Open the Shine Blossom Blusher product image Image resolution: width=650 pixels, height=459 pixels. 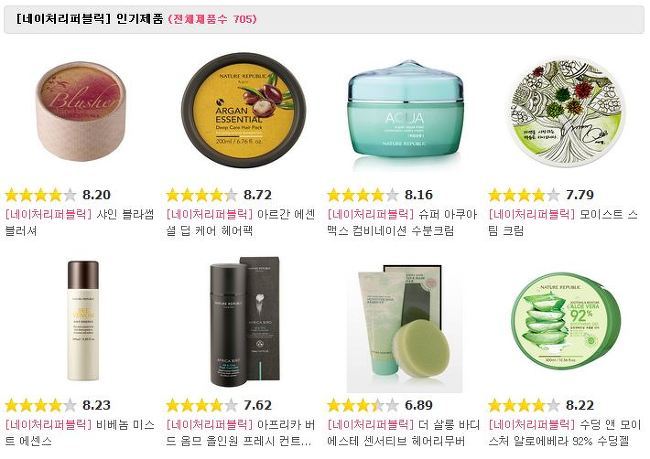click(x=81, y=112)
